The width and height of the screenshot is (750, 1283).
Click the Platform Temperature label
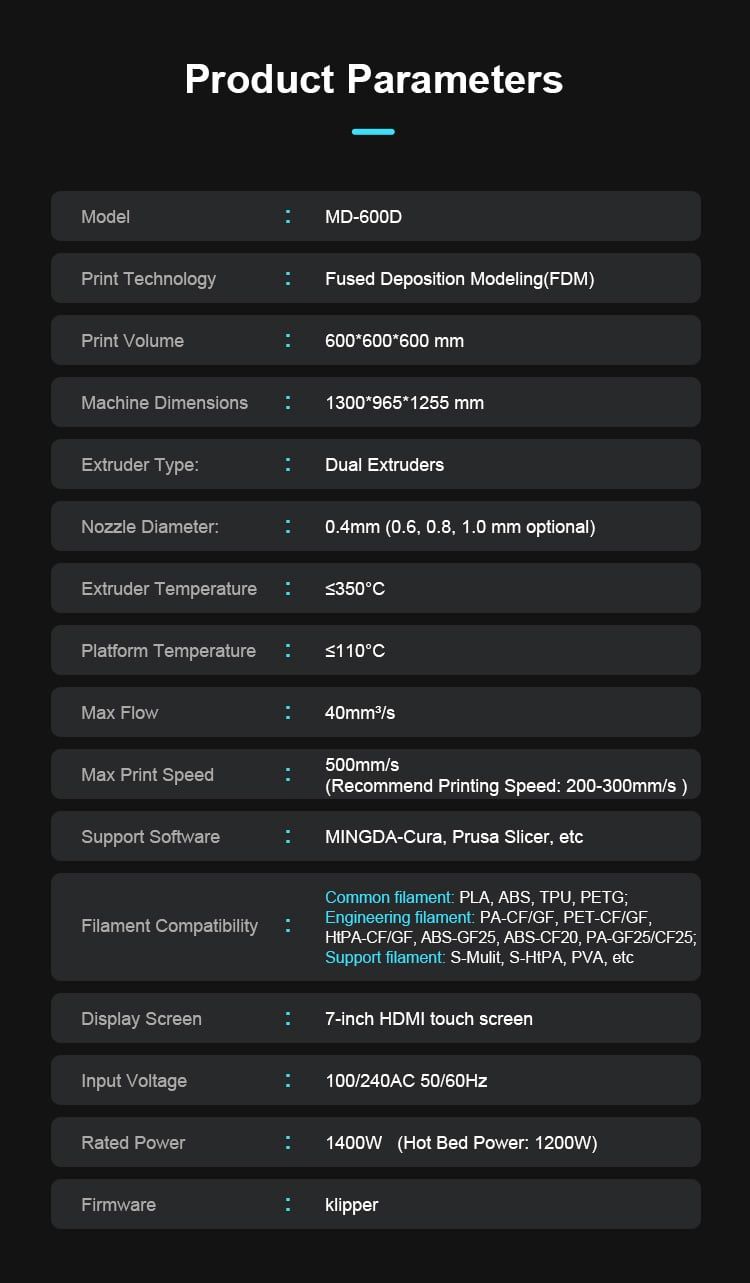(x=168, y=651)
